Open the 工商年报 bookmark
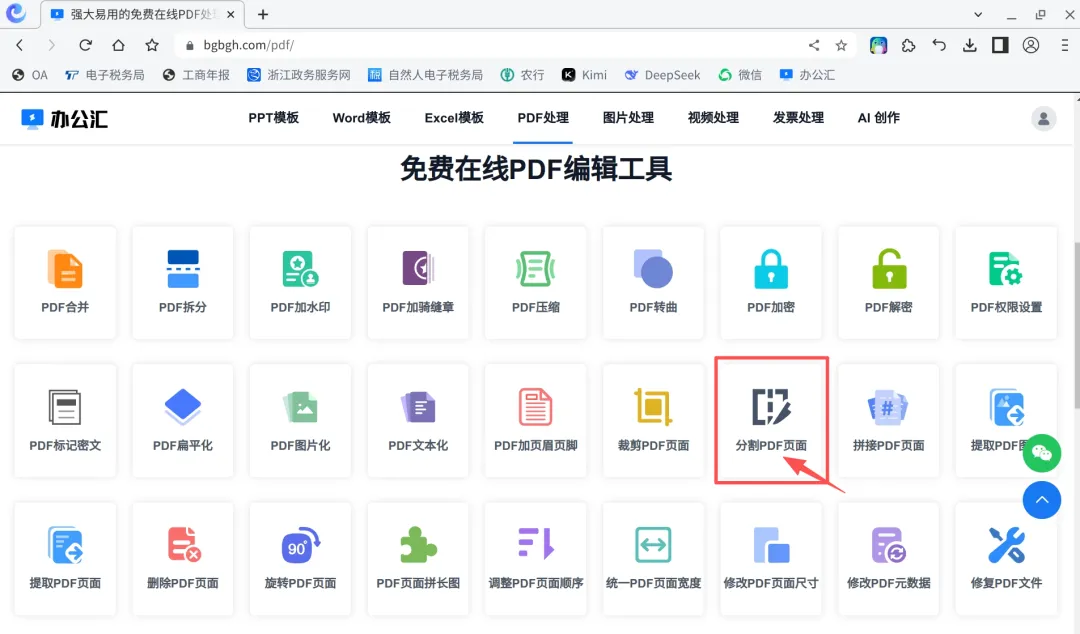 pos(196,75)
